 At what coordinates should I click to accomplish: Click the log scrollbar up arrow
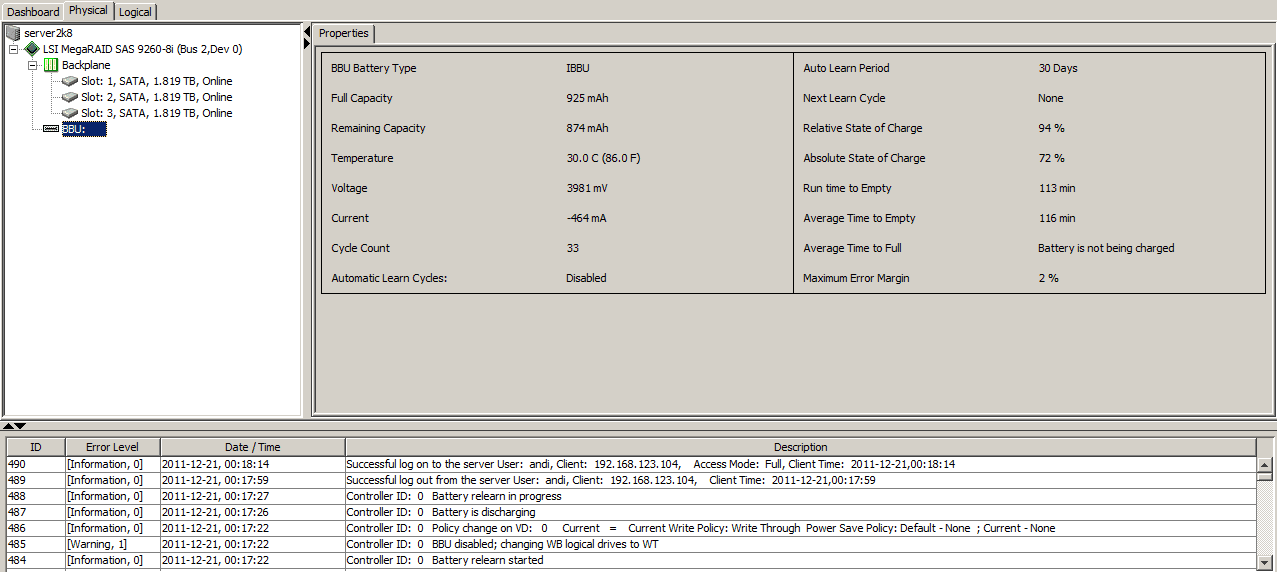(x=1265, y=464)
